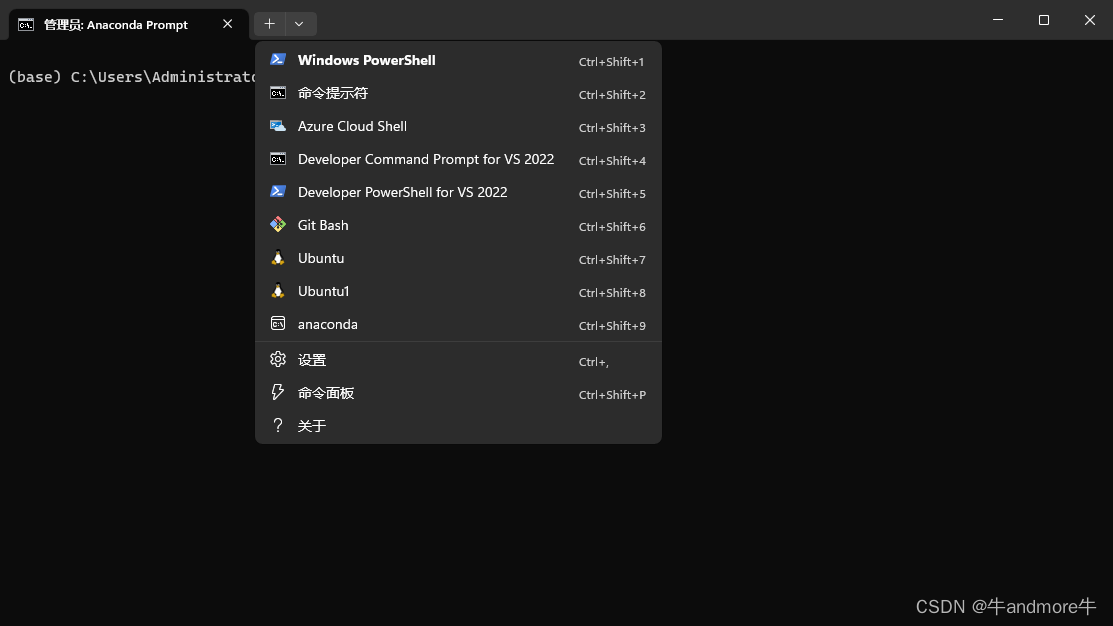Click the Ctrl+Shift+2 shortcut label
Image resolution: width=1113 pixels, height=626 pixels.
tap(612, 95)
